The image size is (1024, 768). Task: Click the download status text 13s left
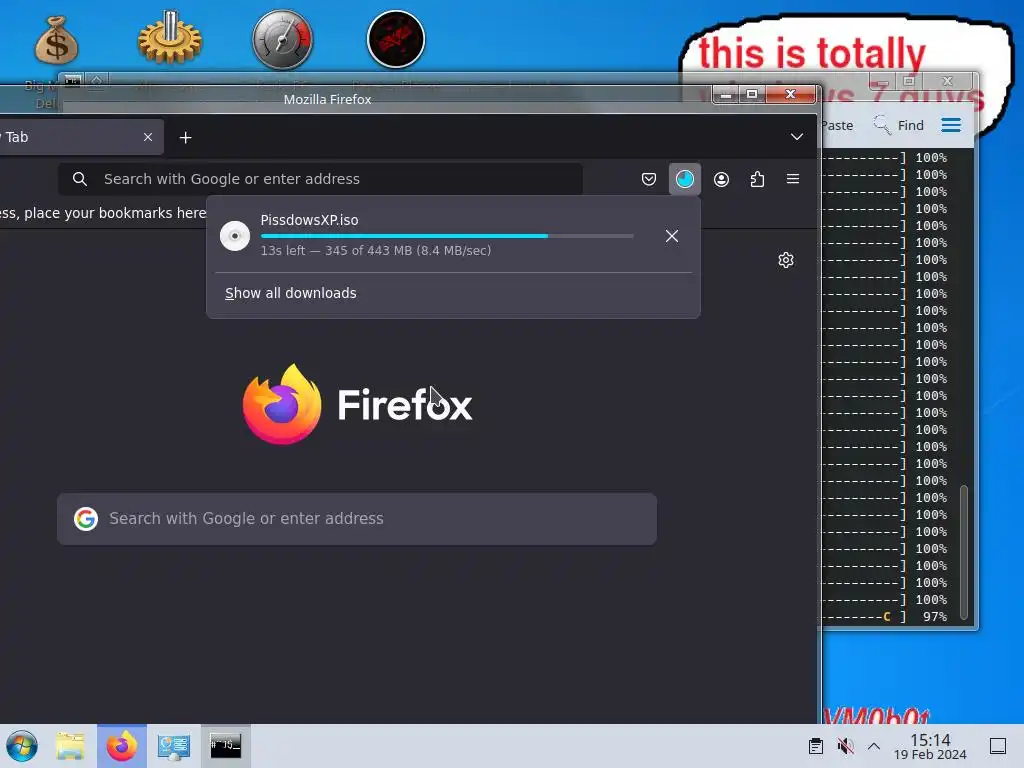376,251
